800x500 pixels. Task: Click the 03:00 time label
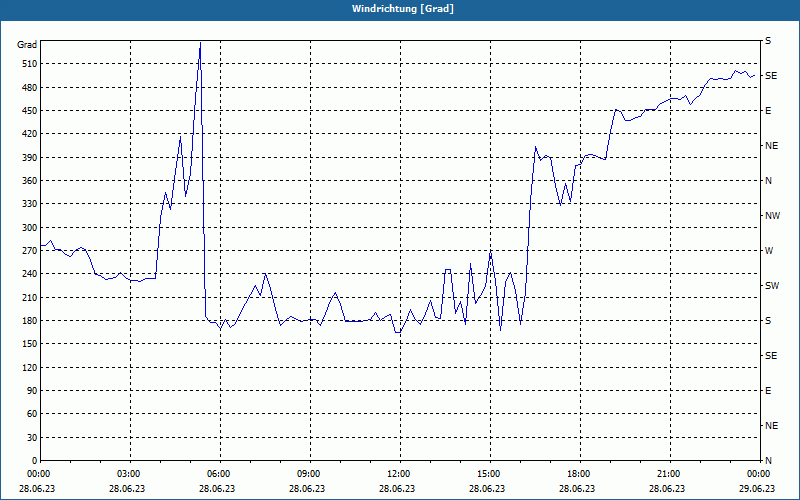(131, 474)
